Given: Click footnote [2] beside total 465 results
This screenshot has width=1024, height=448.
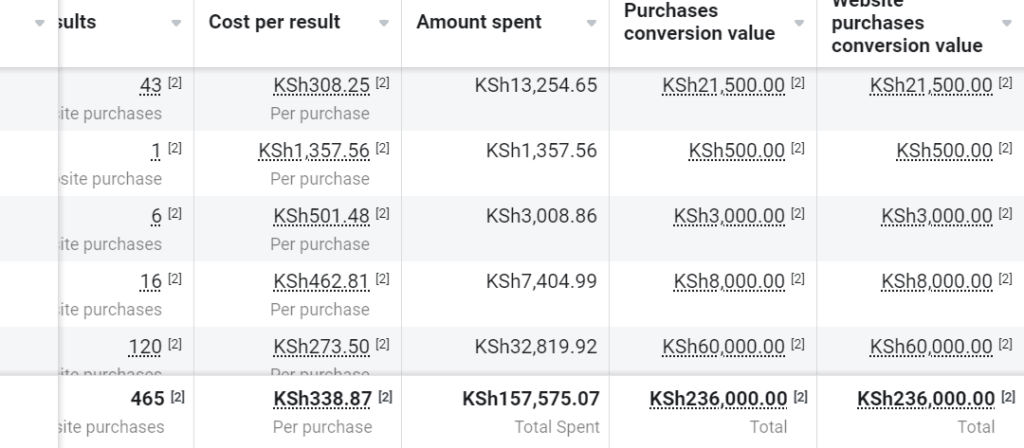Looking at the screenshot, I should pos(178,397).
